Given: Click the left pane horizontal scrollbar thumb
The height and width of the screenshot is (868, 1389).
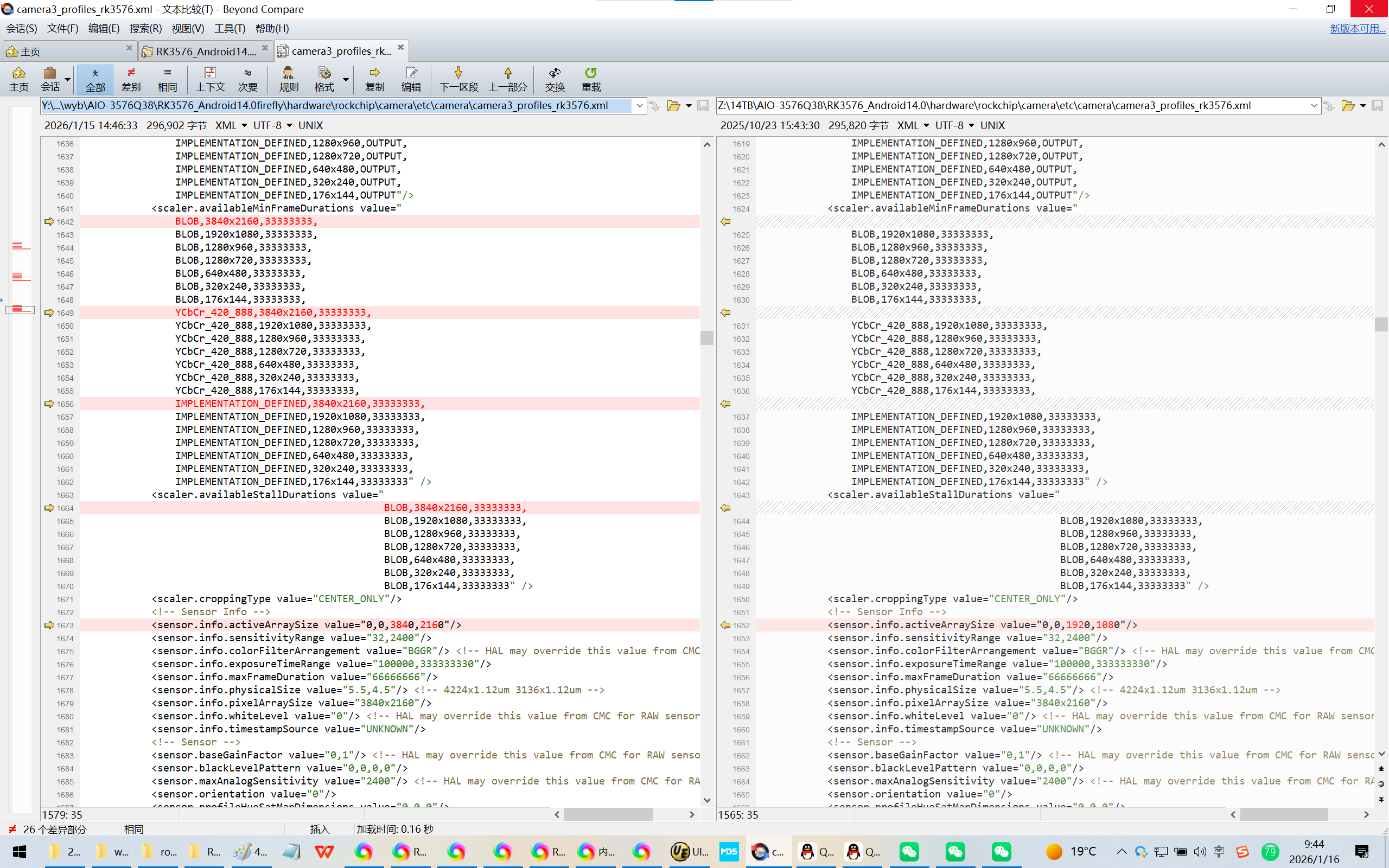Looking at the screenshot, I should point(608,814).
